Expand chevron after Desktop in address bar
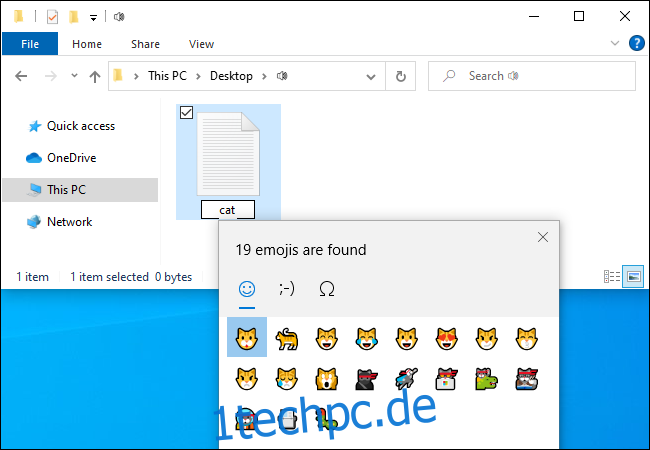The height and width of the screenshot is (450, 650). [264, 76]
